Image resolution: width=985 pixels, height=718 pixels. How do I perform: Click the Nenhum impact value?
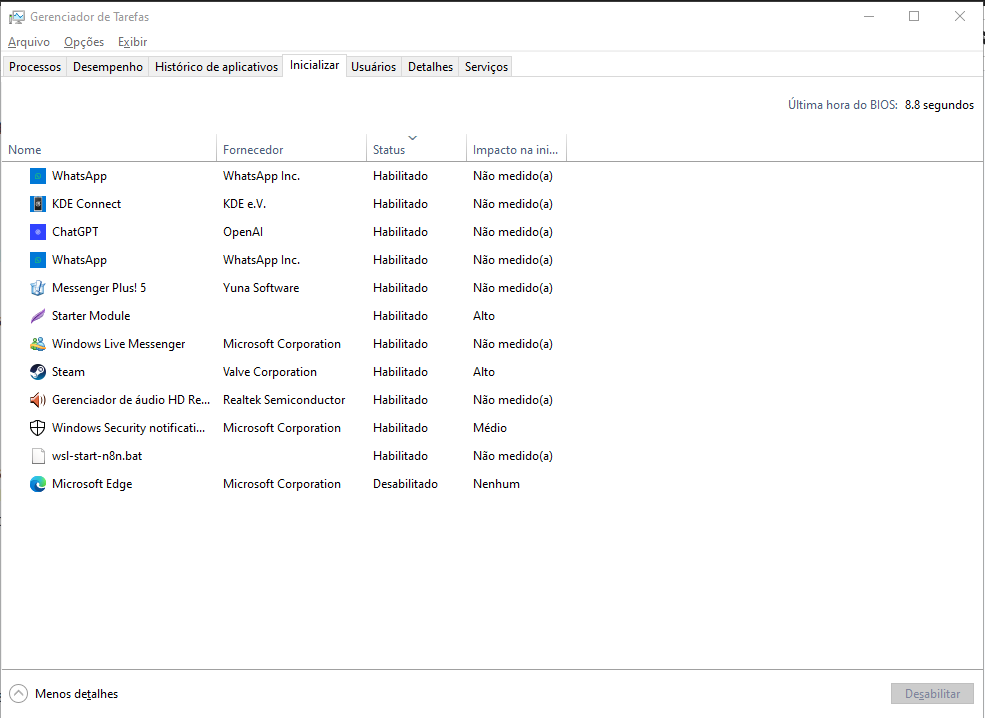click(496, 484)
